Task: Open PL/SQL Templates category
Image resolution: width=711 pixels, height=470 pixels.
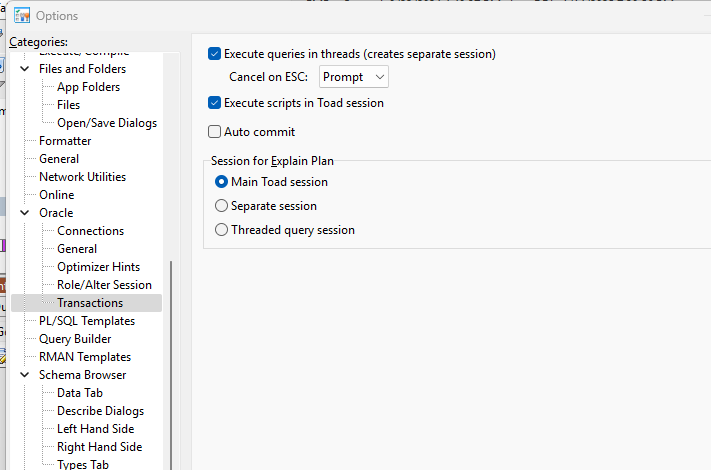Action: coord(87,321)
